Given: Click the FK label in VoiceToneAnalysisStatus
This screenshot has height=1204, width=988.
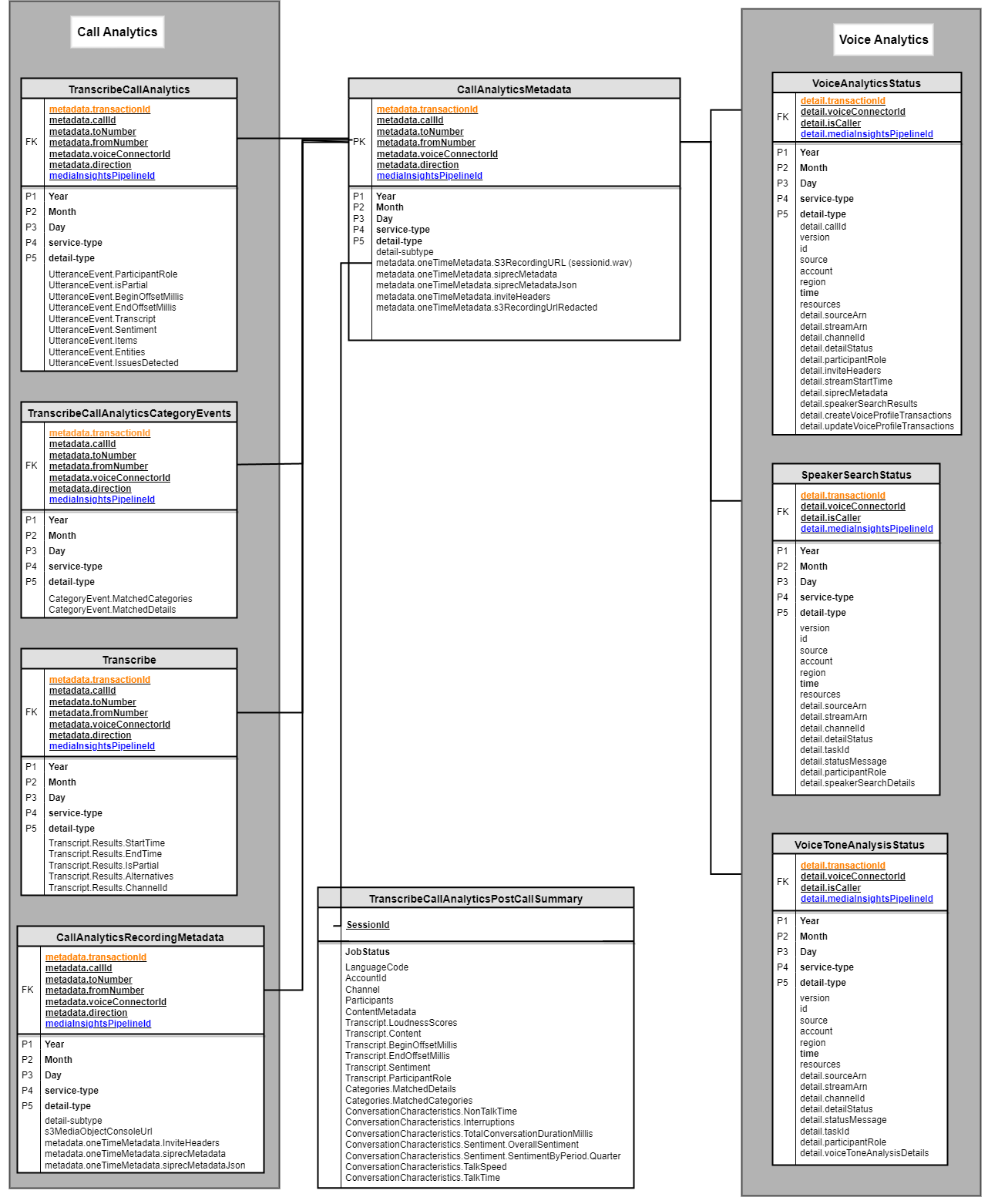Looking at the screenshot, I should pos(783,882).
